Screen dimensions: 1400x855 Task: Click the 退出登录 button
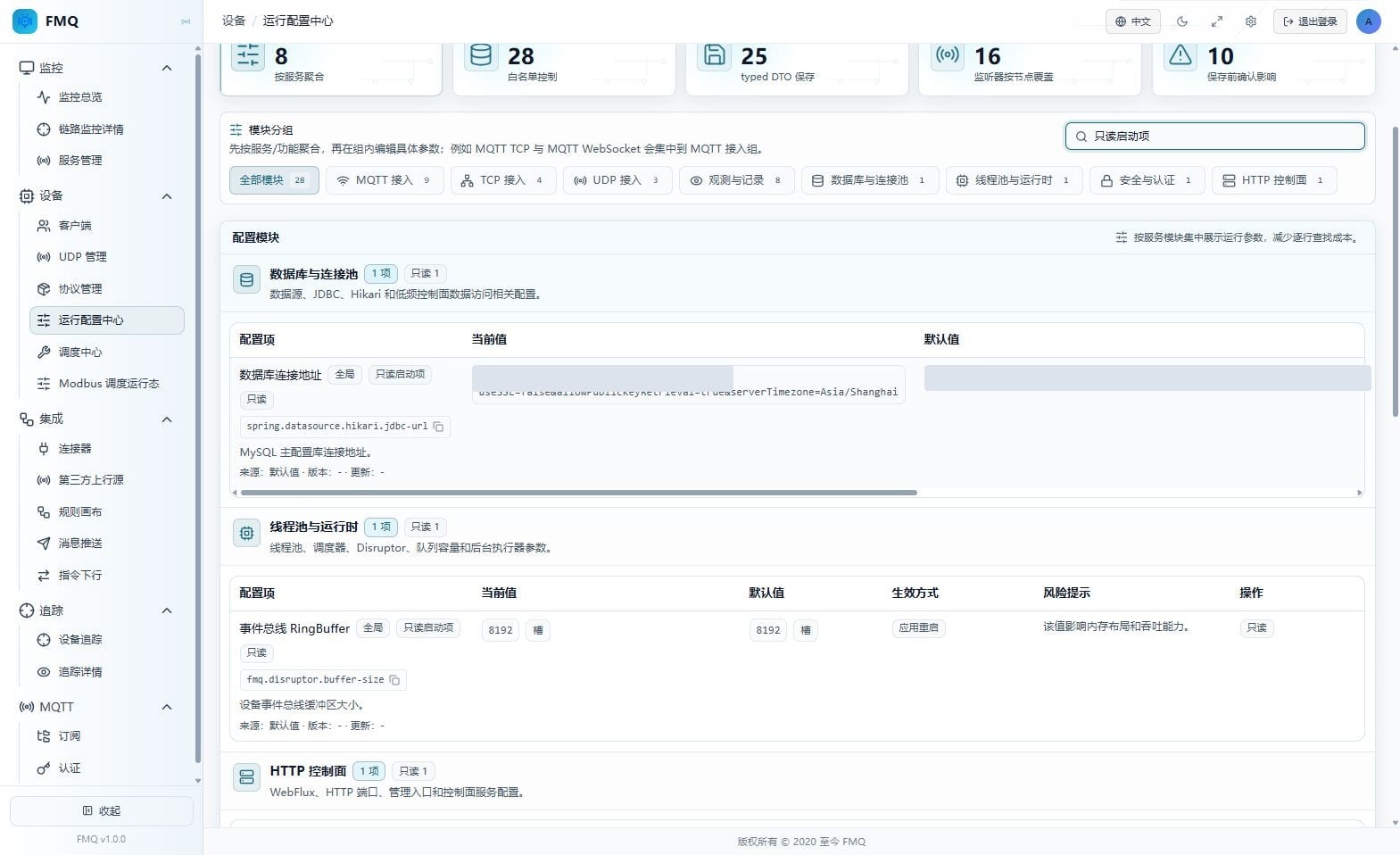(x=1310, y=21)
